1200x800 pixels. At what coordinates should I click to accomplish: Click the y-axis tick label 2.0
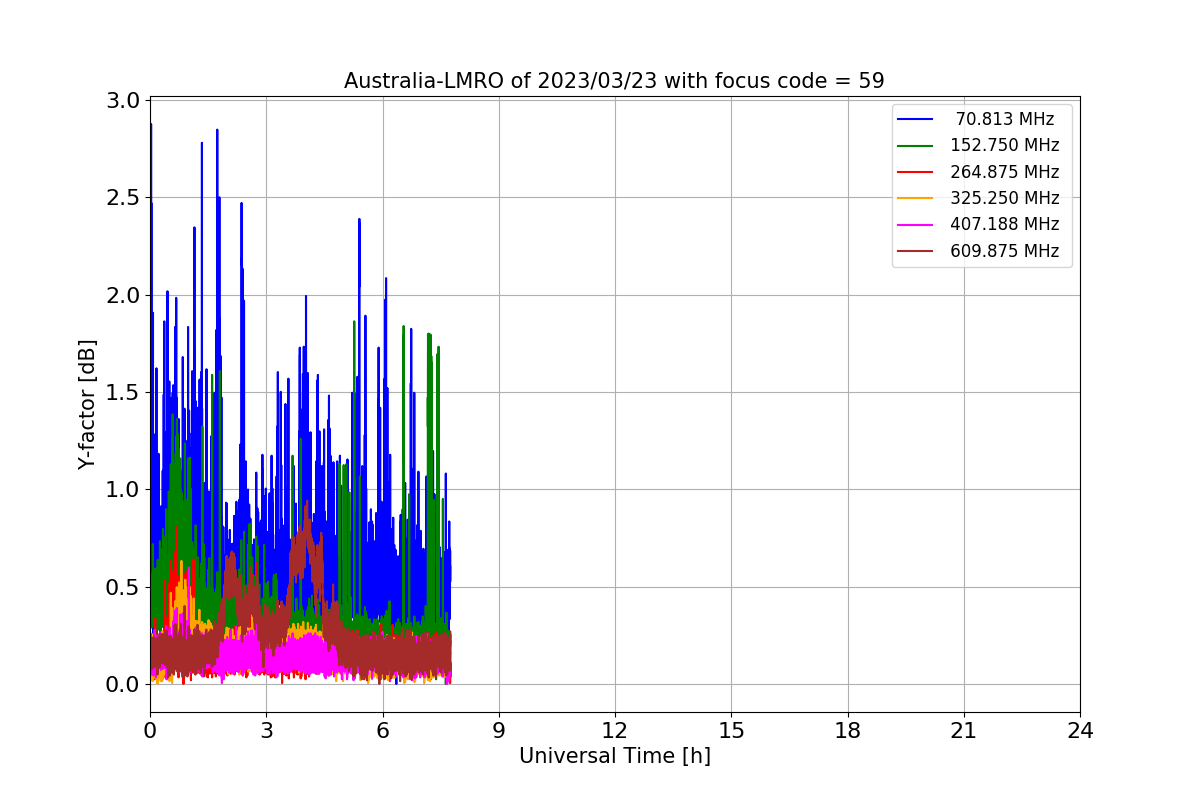[123, 295]
